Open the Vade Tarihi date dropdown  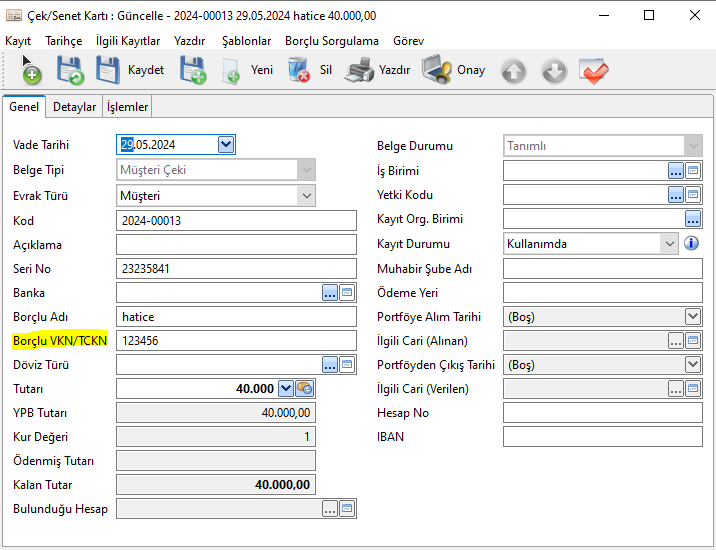[226, 145]
